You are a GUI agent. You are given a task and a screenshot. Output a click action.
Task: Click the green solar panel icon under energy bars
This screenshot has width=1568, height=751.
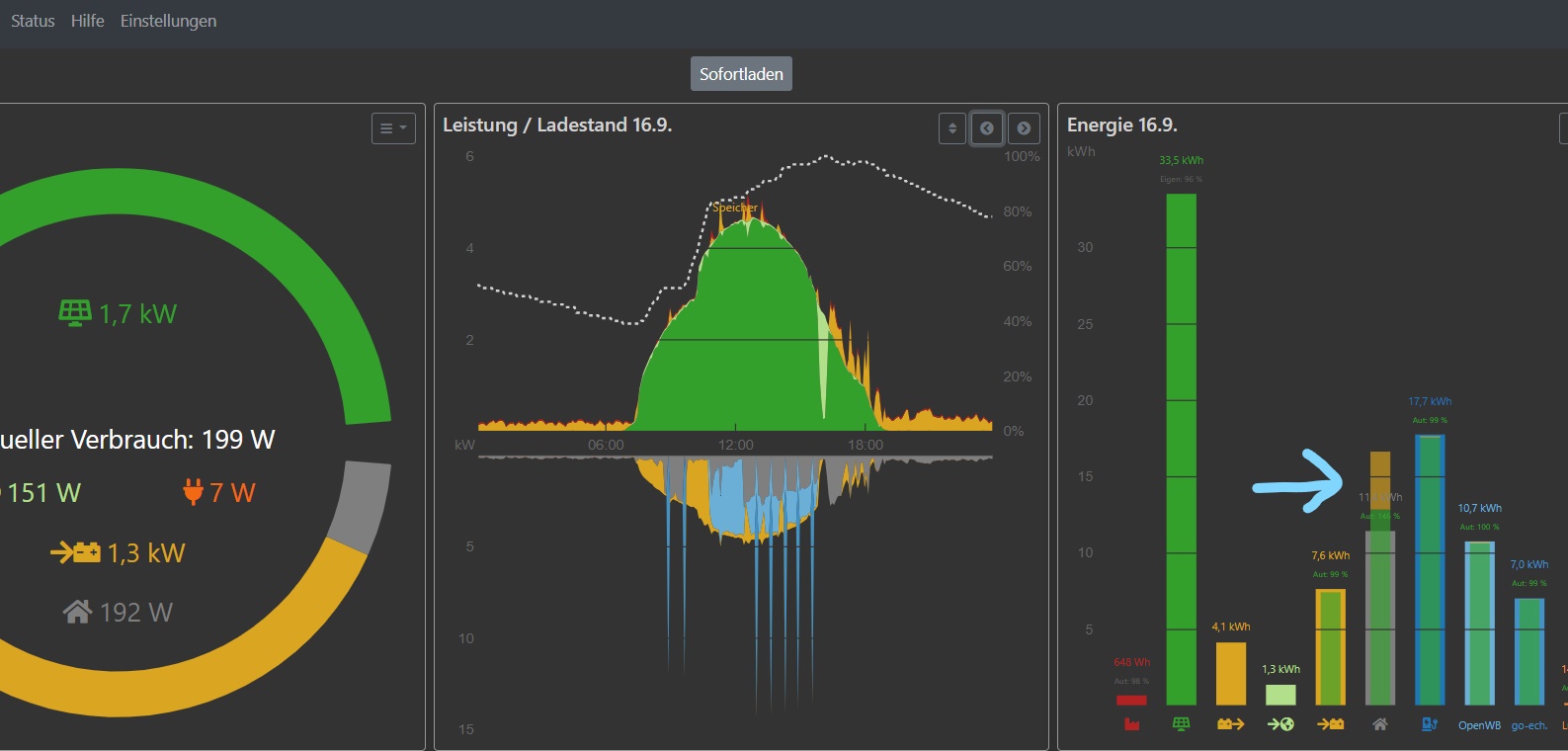click(x=1181, y=724)
